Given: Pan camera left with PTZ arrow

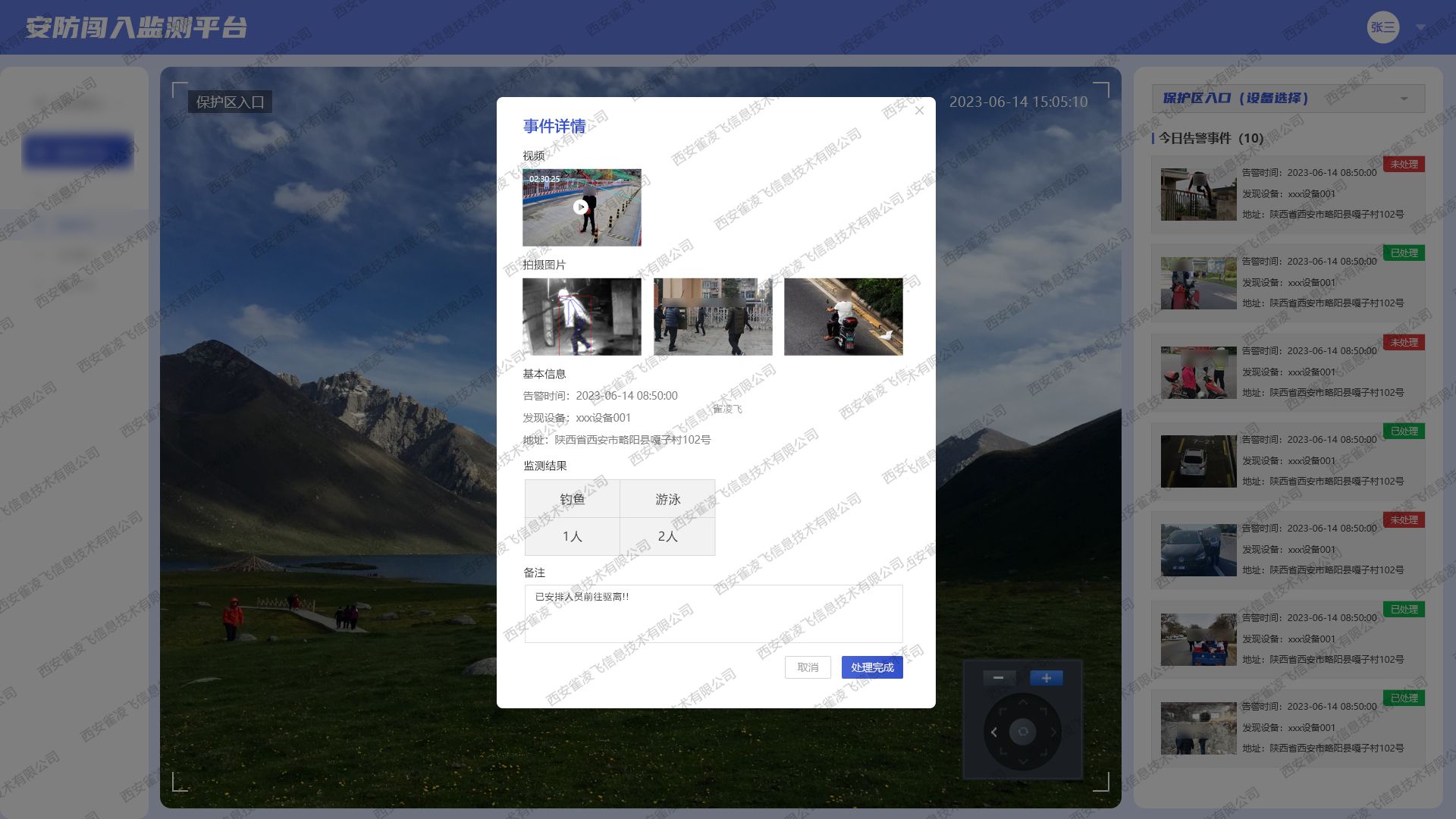Looking at the screenshot, I should 994,732.
